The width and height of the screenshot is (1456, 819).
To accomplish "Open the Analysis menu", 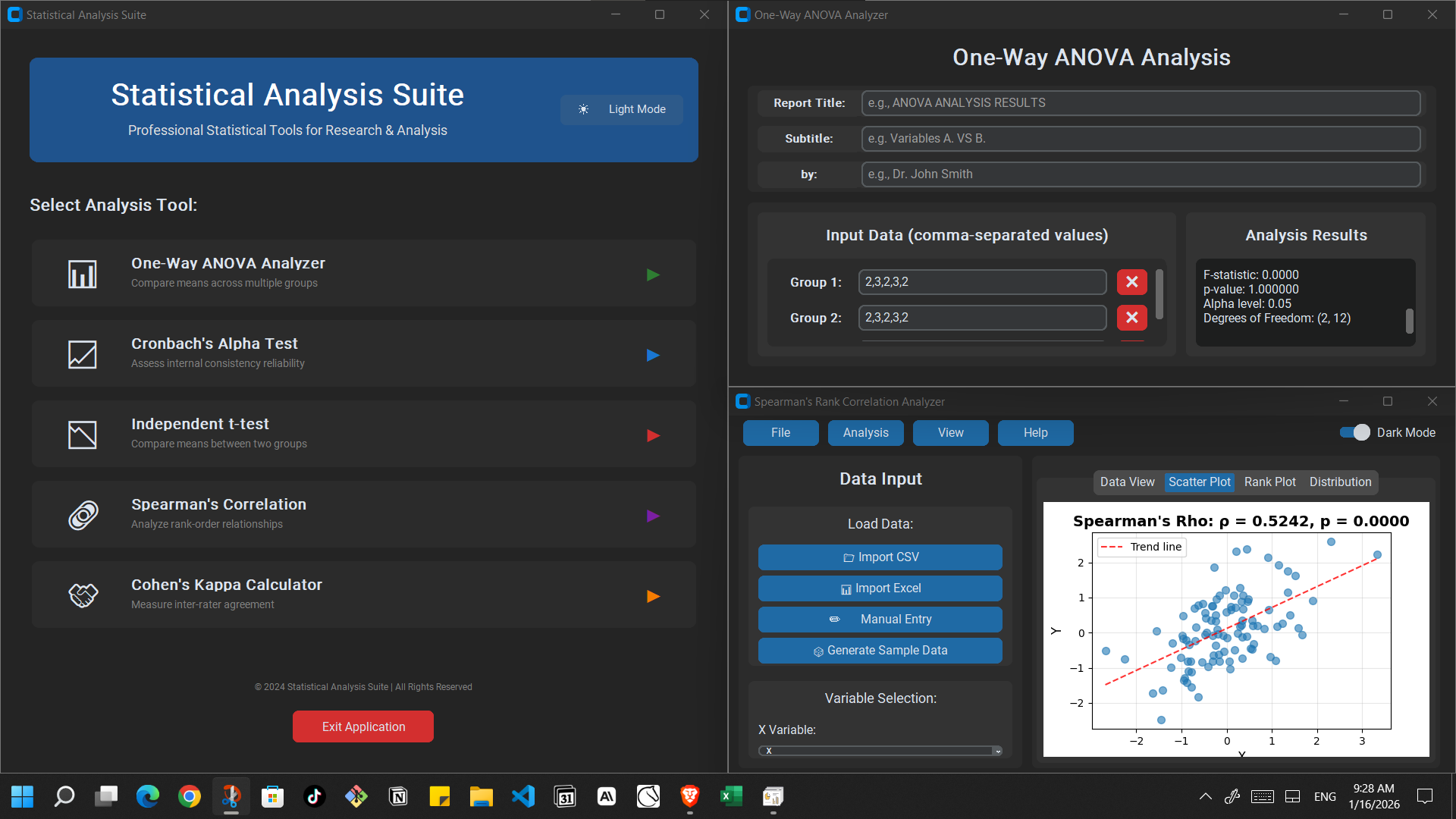I will 865,432.
